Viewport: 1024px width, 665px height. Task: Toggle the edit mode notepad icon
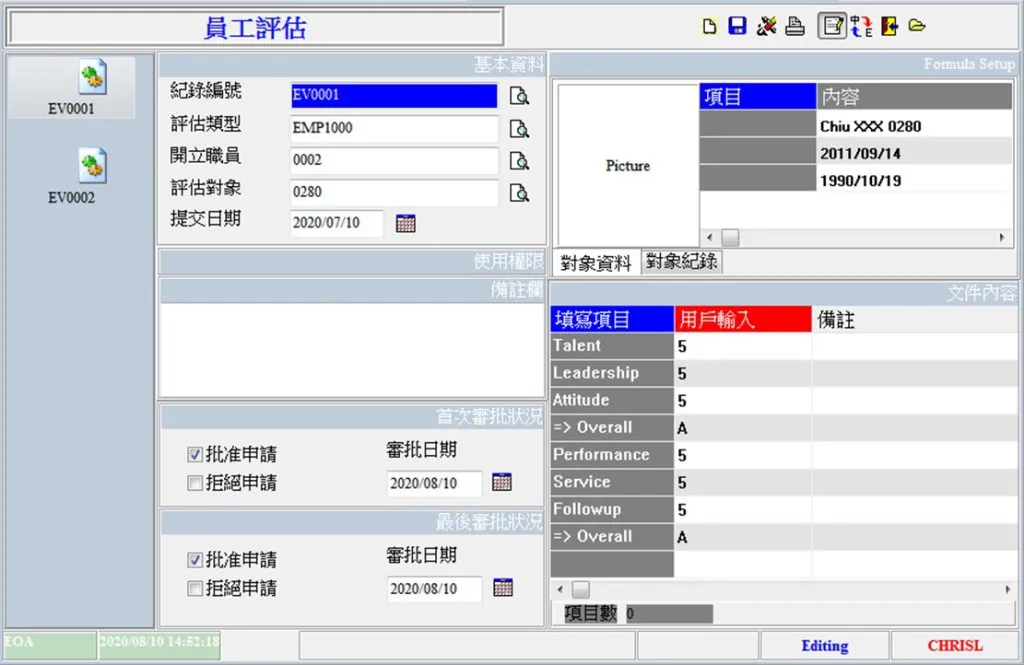pyautogui.click(x=831, y=27)
